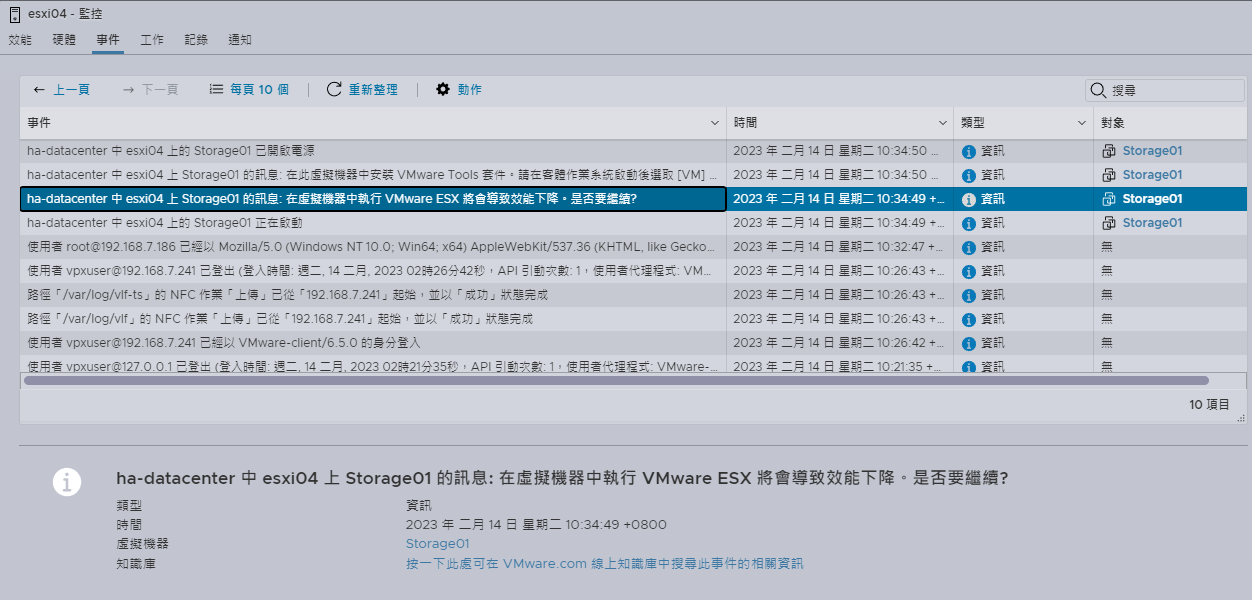Screen dimensions: 1252x600
Task: Select the event row 'Storage01 已開啟電源'
Action: (x=633, y=152)
